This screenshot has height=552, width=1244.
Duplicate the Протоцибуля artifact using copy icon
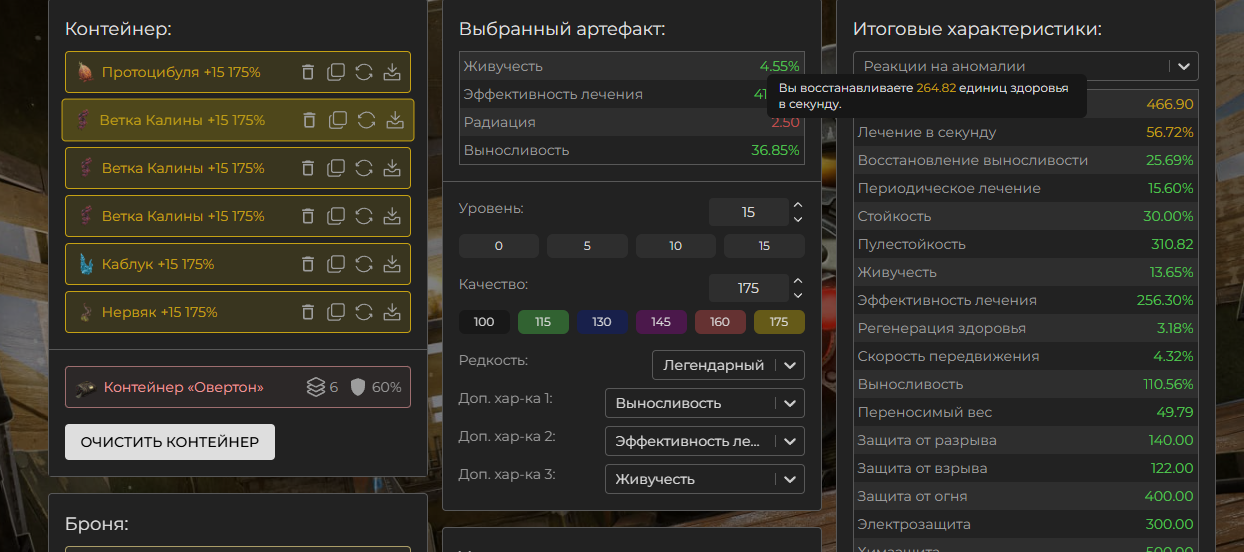[x=336, y=72]
